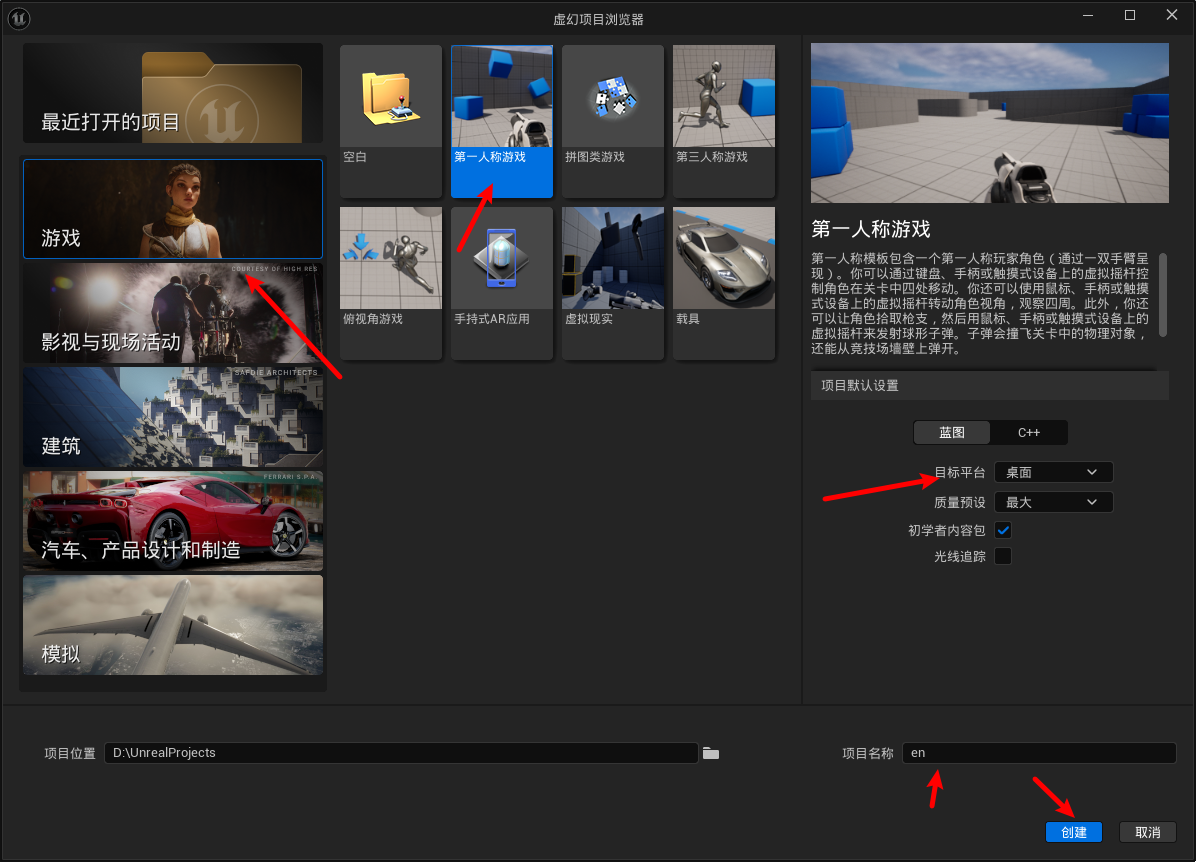Minimize the project browser window

point(1088,15)
